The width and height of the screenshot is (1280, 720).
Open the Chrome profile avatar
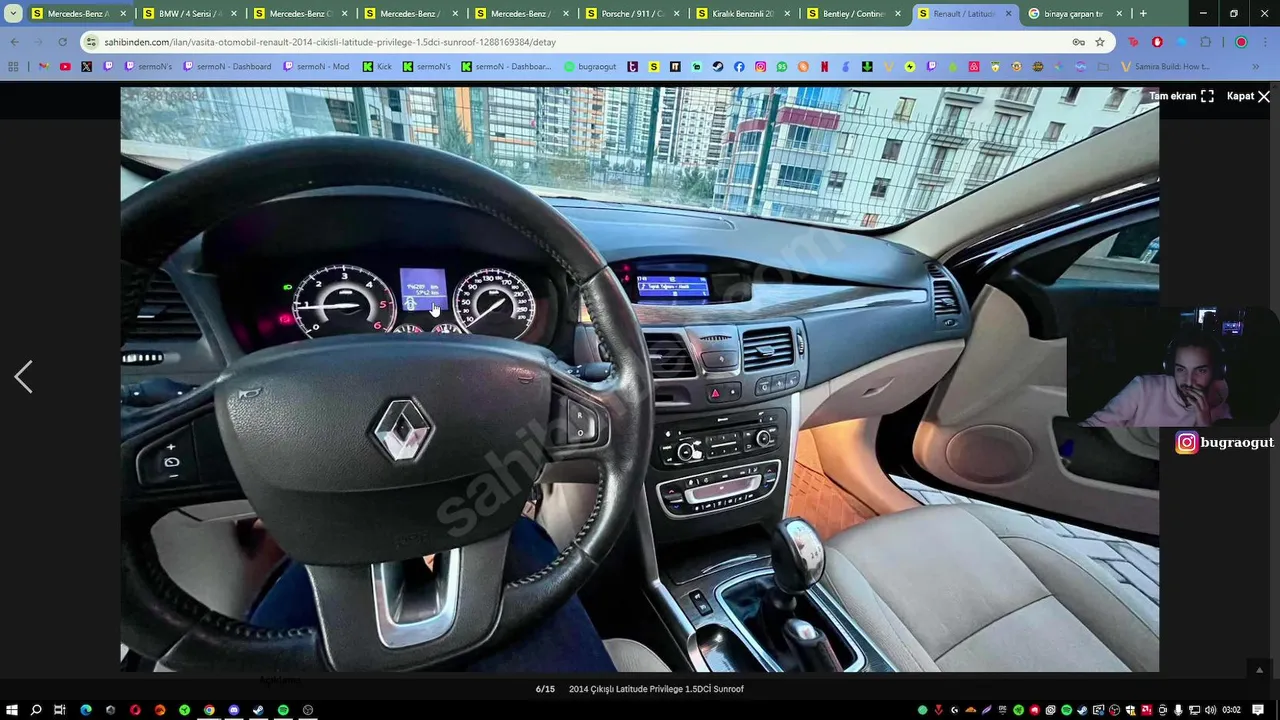[x=1241, y=42]
